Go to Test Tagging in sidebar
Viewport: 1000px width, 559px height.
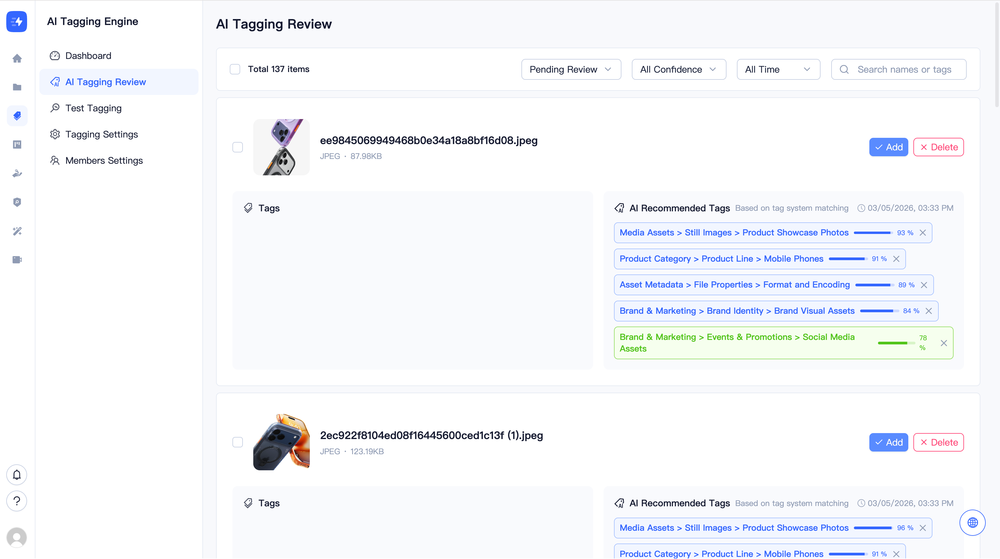[93, 108]
